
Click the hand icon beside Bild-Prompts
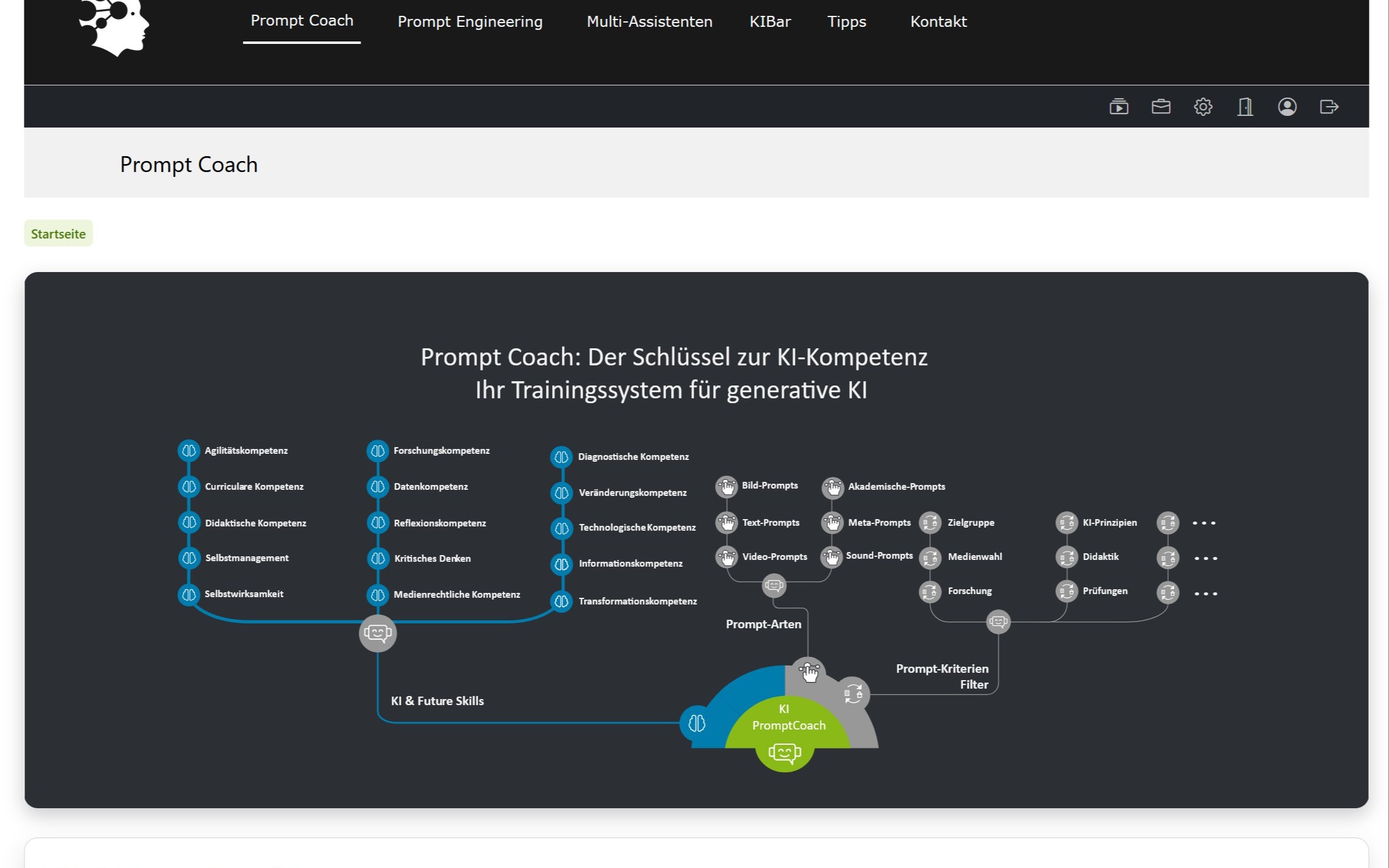(726, 487)
